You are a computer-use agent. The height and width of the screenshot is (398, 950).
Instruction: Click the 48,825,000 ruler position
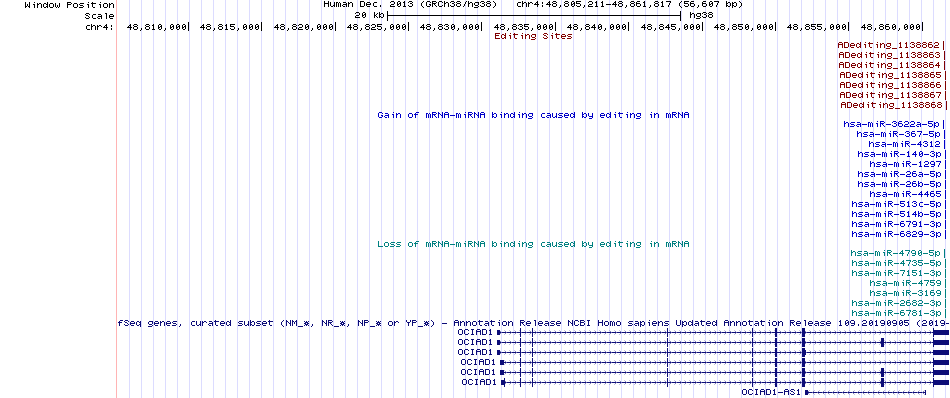tap(376, 27)
